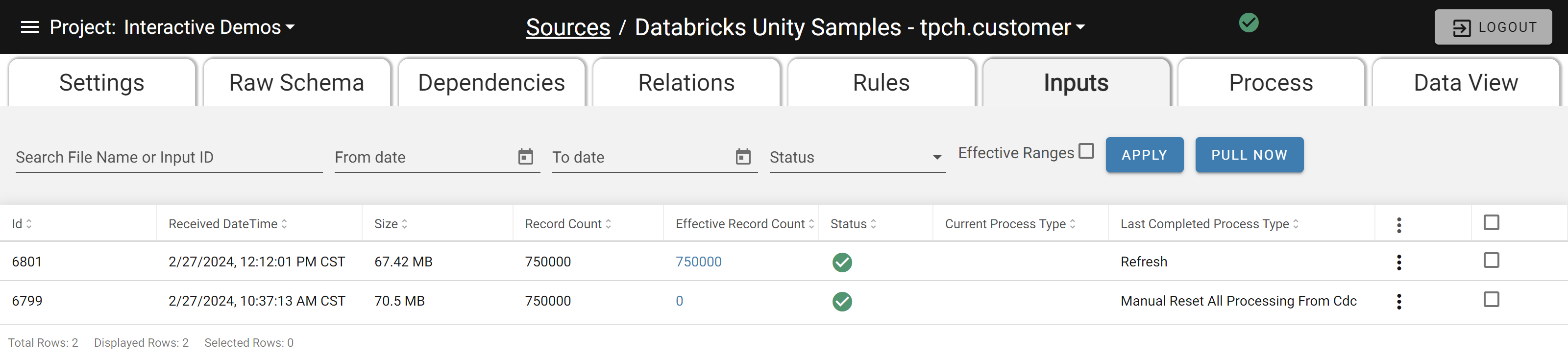Click the Total Rows: 2 footer text
Image resolution: width=1568 pixels, height=358 pixels.
click(x=43, y=343)
